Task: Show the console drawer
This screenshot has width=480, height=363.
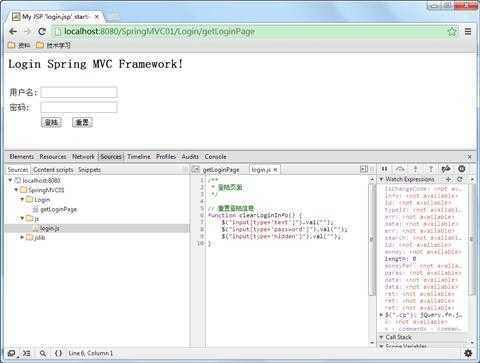Action: (27, 353)
